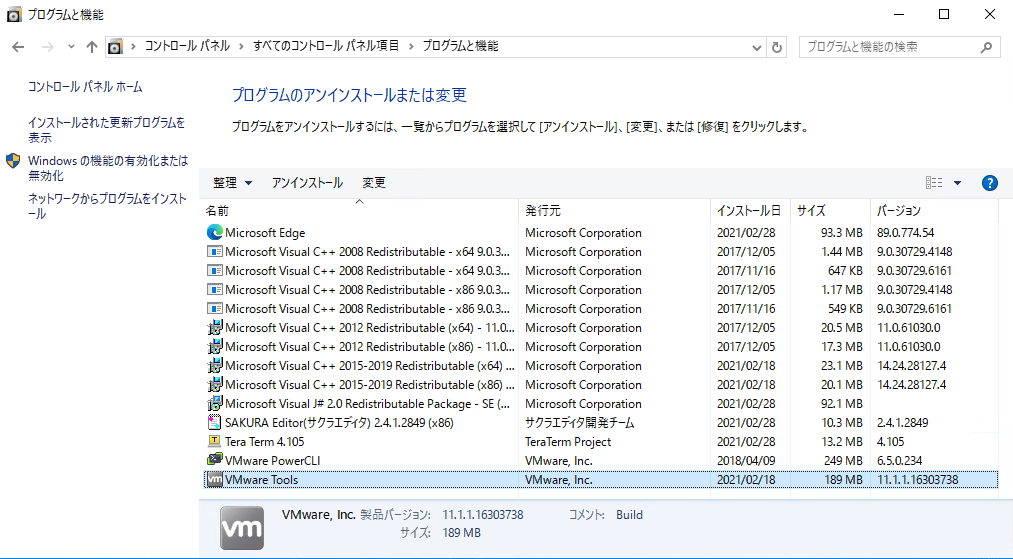Click コントロール パネル in the breadcrumb
Screen dimensions: 1013x559
(187, 47)
